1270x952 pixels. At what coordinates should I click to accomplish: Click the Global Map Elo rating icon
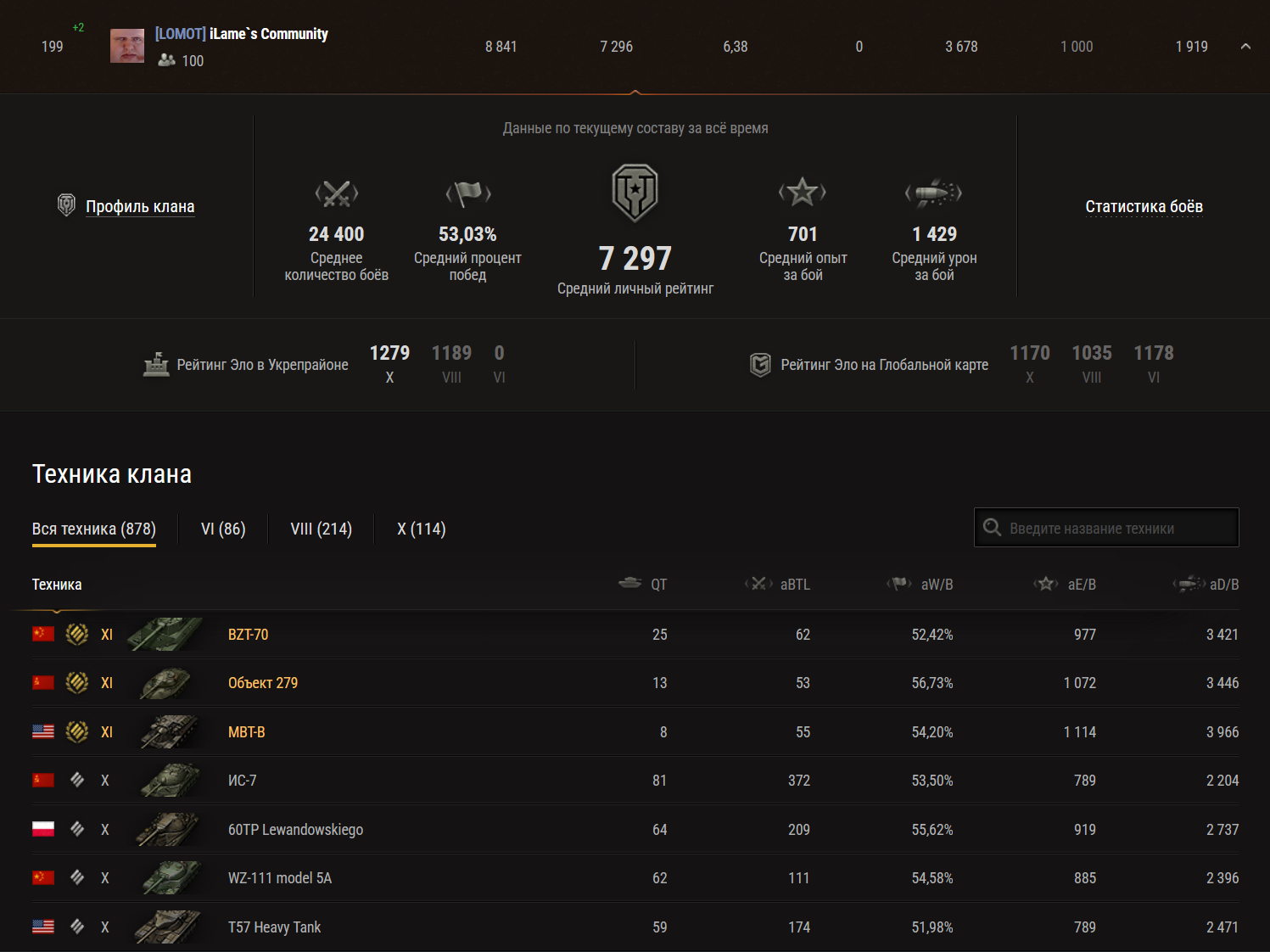pos(760,365)
